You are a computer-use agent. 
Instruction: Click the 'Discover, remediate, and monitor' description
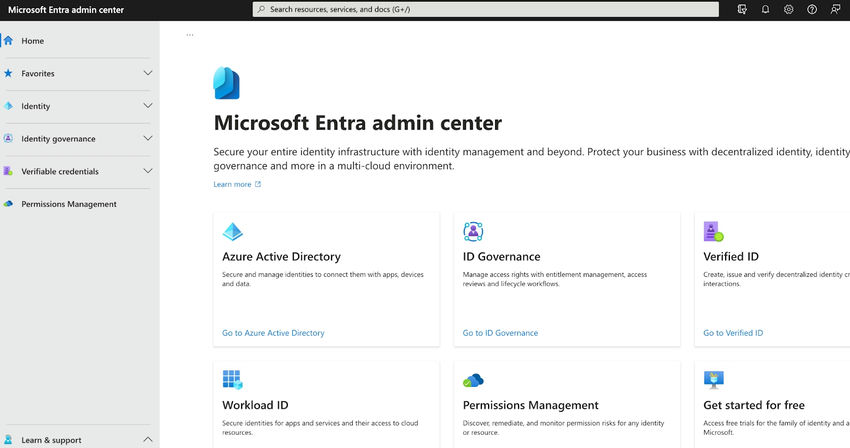[x=563, y=427]
